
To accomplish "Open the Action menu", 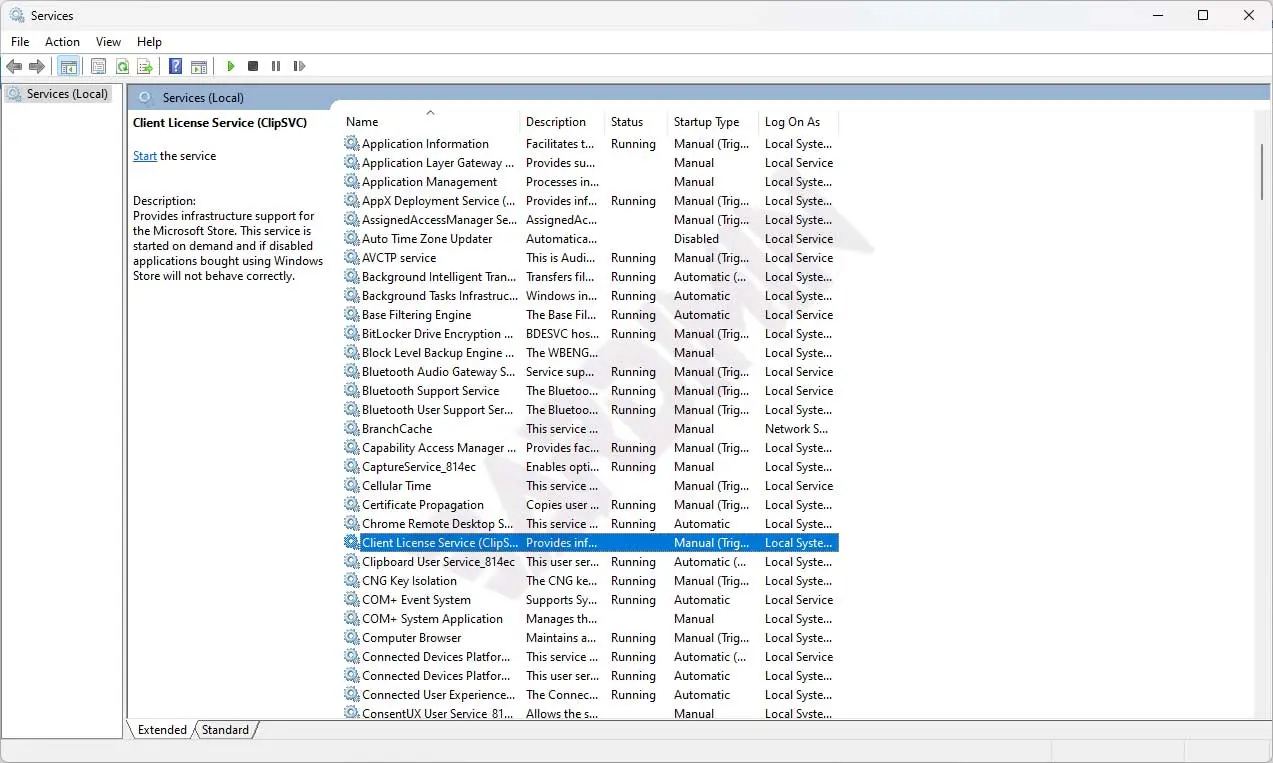I will pyautogui.click(x=62, y=42).
